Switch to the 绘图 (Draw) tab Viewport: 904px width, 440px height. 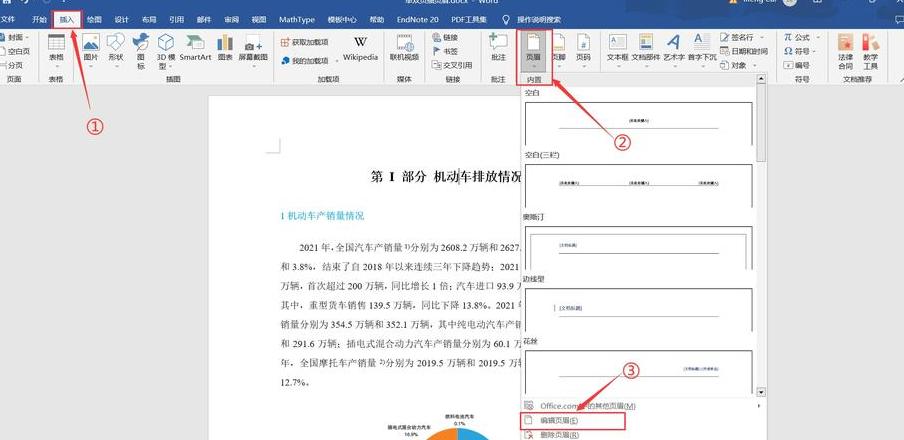[x=94, y=20]
